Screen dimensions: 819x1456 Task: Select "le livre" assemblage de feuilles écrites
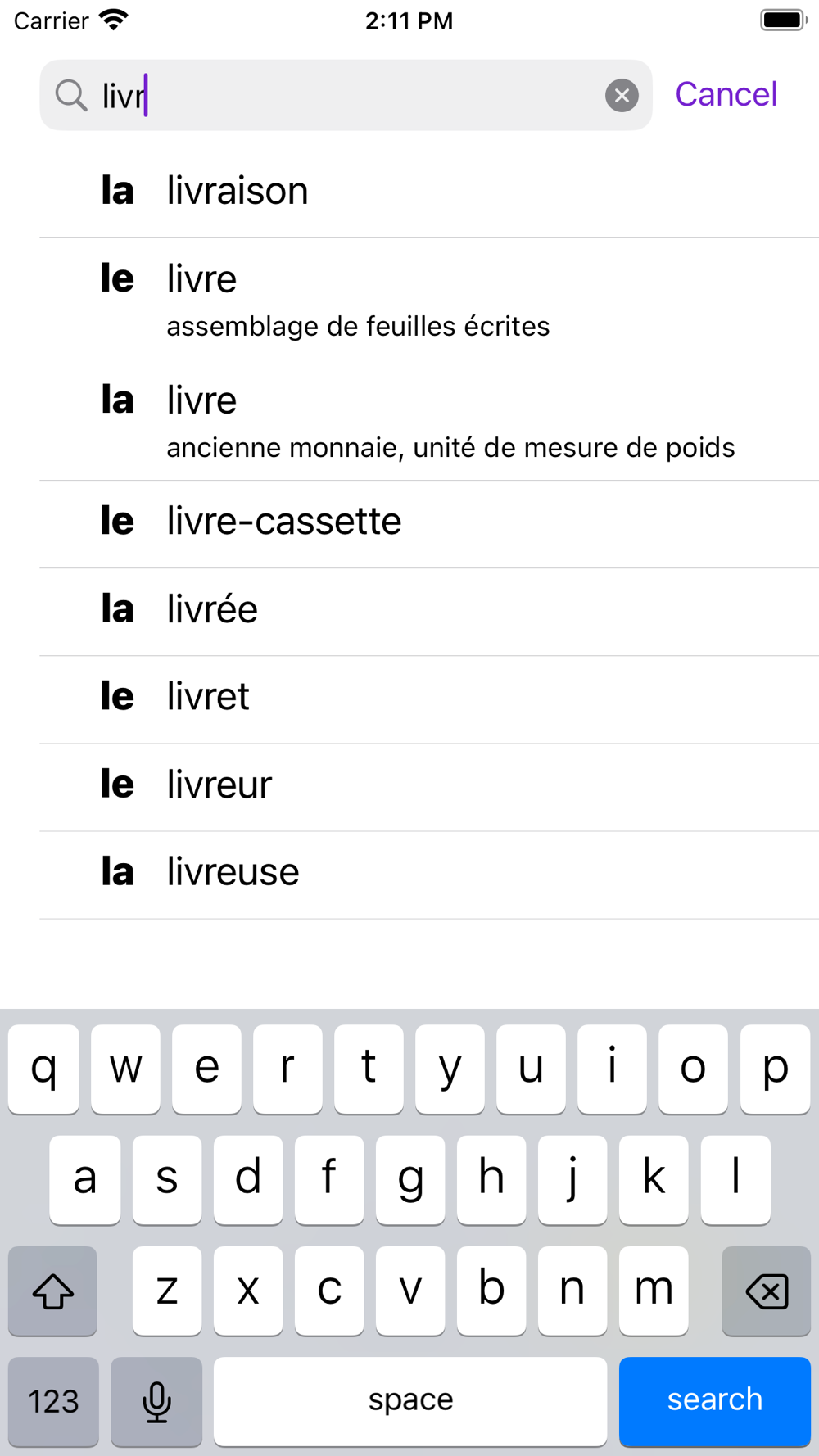point(429,299)
